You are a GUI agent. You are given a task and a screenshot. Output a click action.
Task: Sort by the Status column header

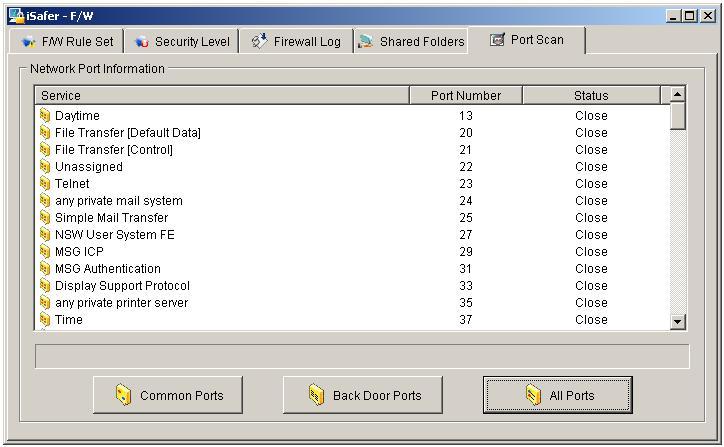pyautogui.click(x=591, y=95)
